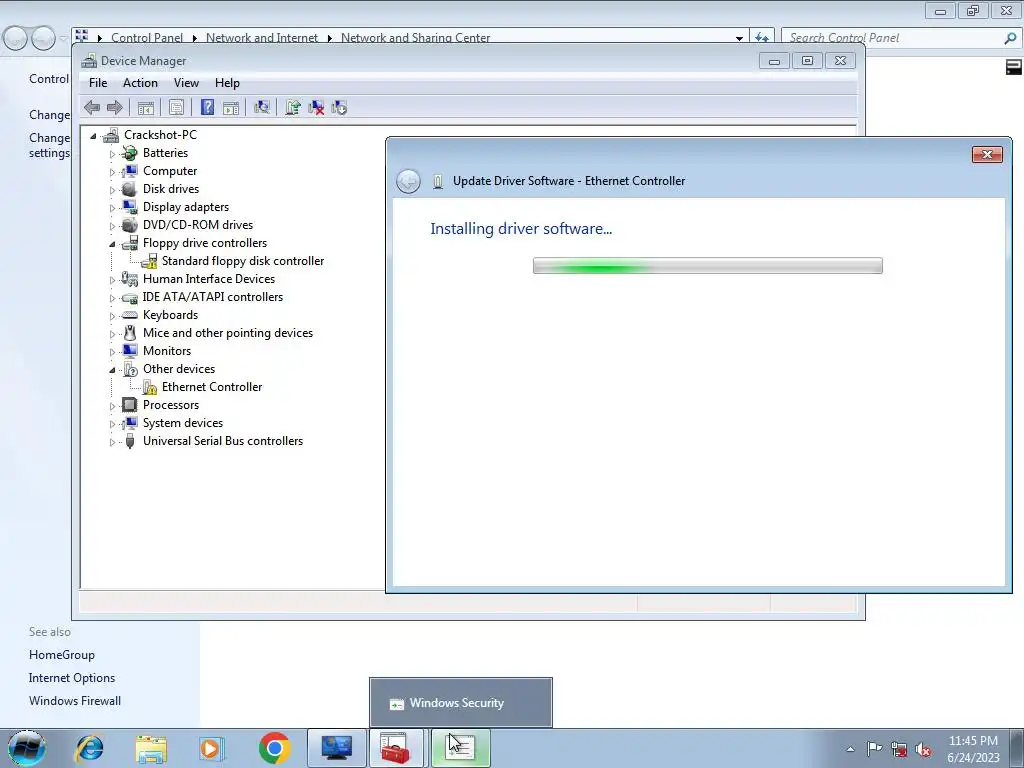Click the Internet Options link
The width and height of the screenshot is (1024, 768).
pyautogui.click(x=72, y=678)
